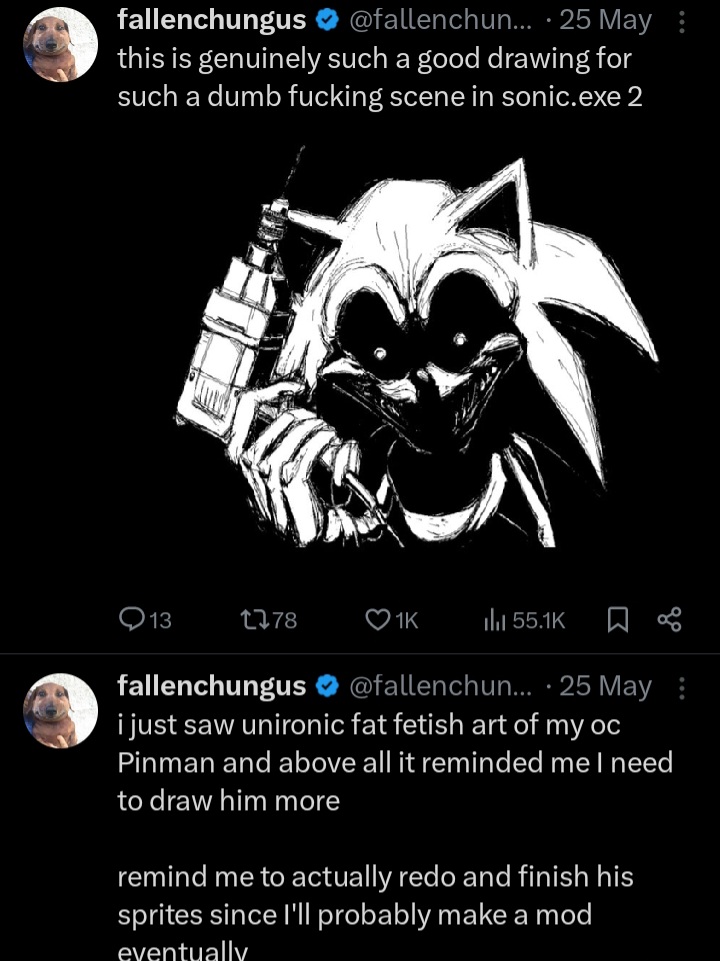The height and width of the screenshot is (961, 720).
Task: Tap the verified badge on the Pinman tweet
Action: [326, 686]
